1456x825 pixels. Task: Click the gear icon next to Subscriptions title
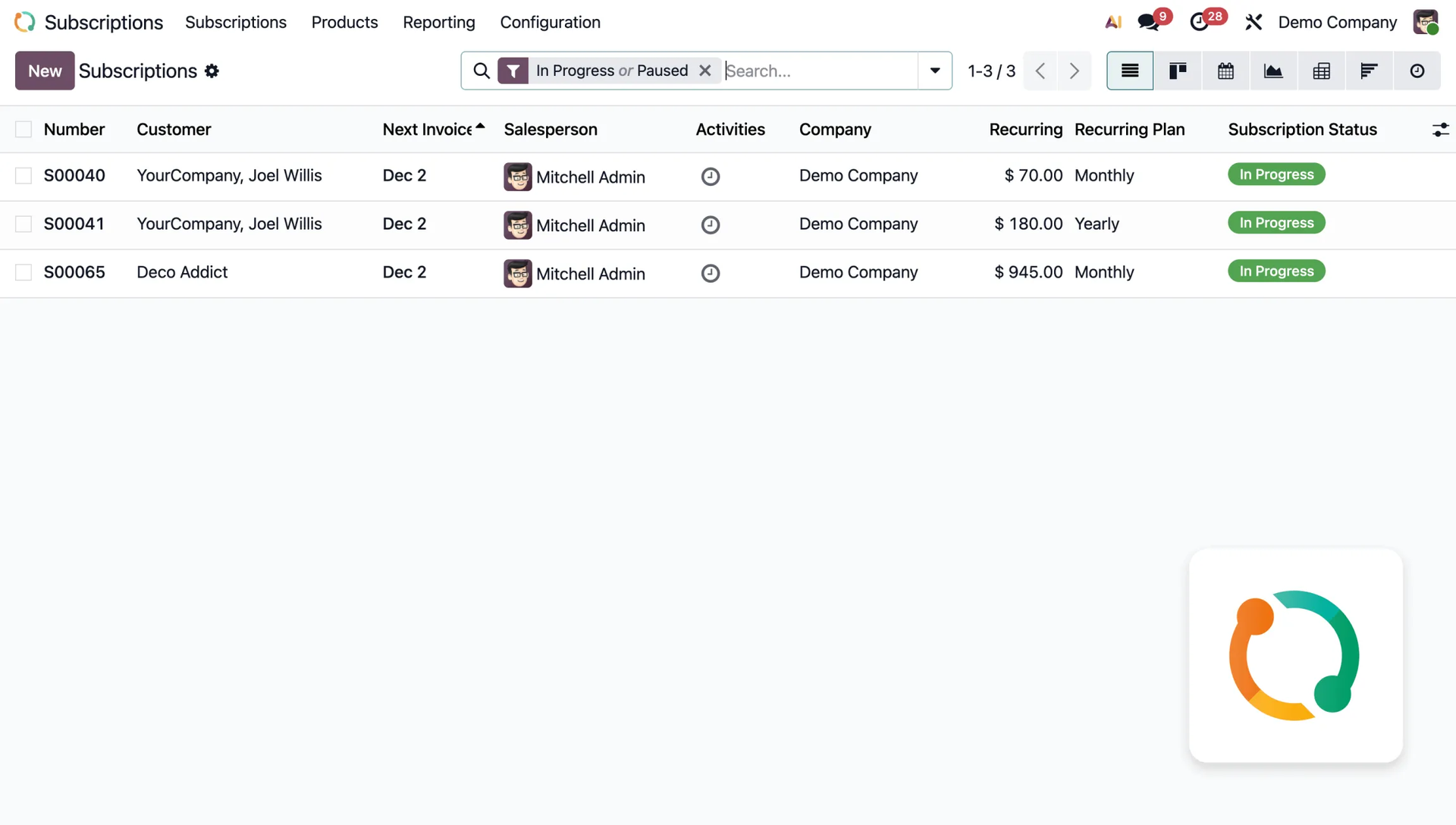(212, 71)
